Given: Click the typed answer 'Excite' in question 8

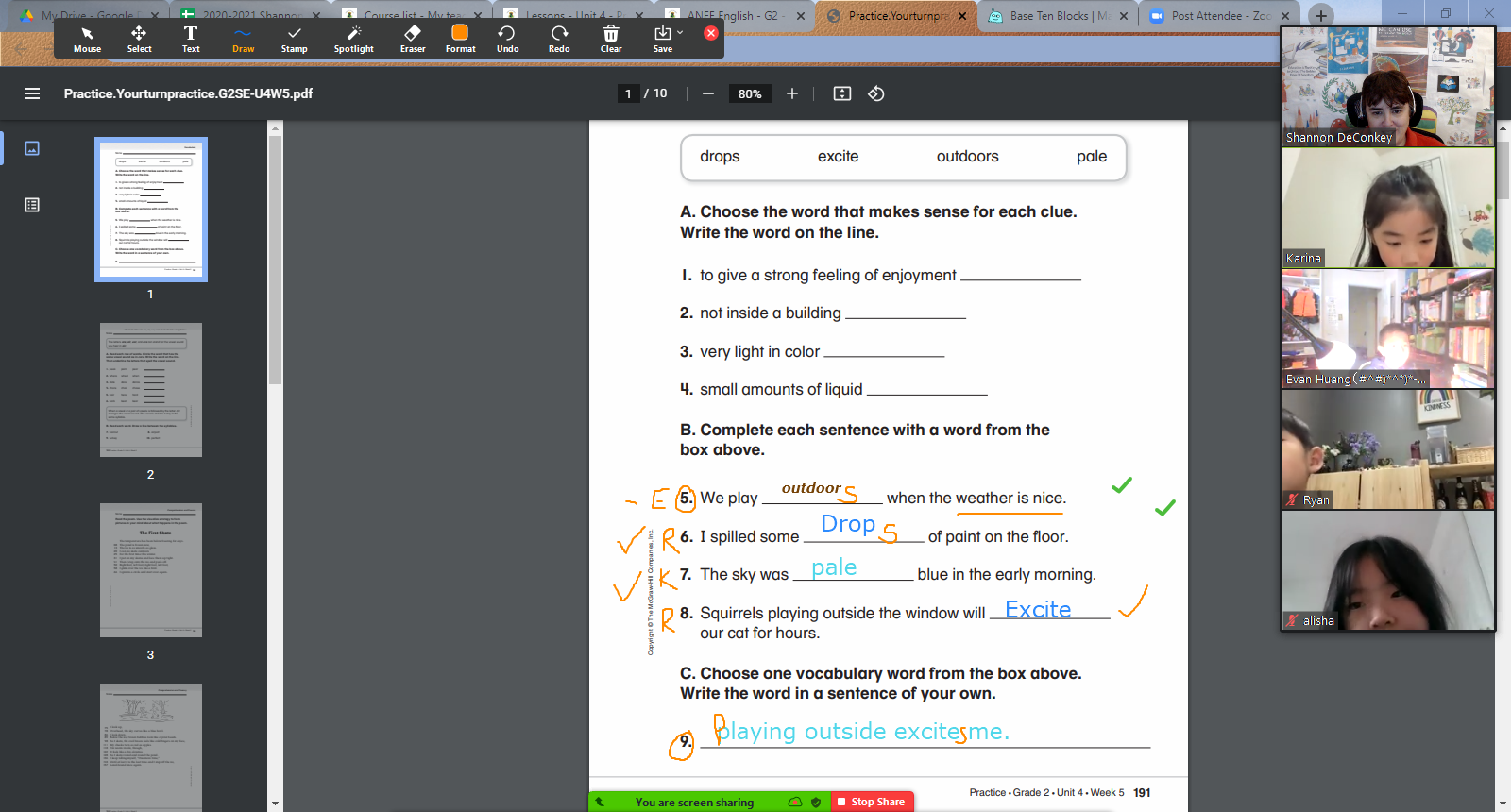Looking at the screenshot, I should (x=1038, y=610).
